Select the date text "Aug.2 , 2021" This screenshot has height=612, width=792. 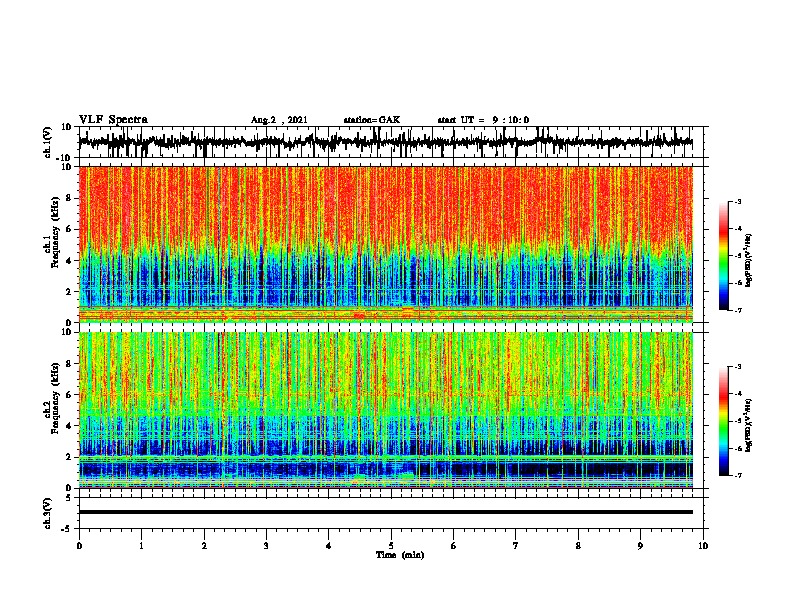tap(279, 120)
